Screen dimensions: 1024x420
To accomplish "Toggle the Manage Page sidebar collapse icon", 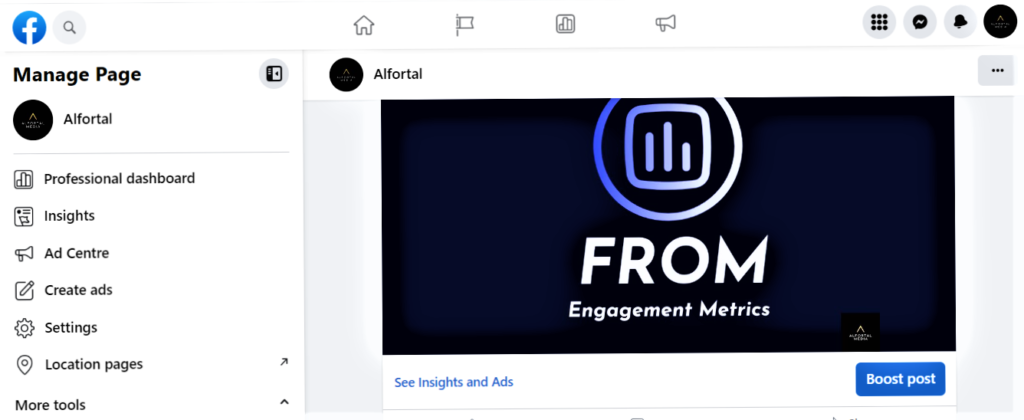I will [x=274, y=74].
